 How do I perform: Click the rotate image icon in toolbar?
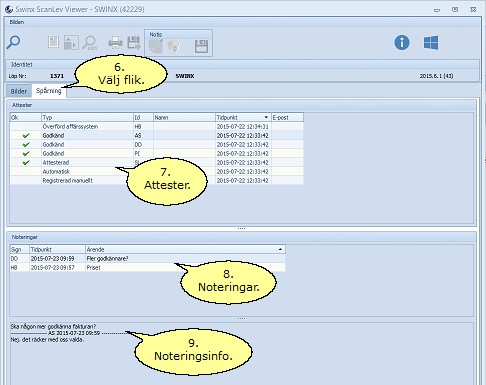coord(71,43)
